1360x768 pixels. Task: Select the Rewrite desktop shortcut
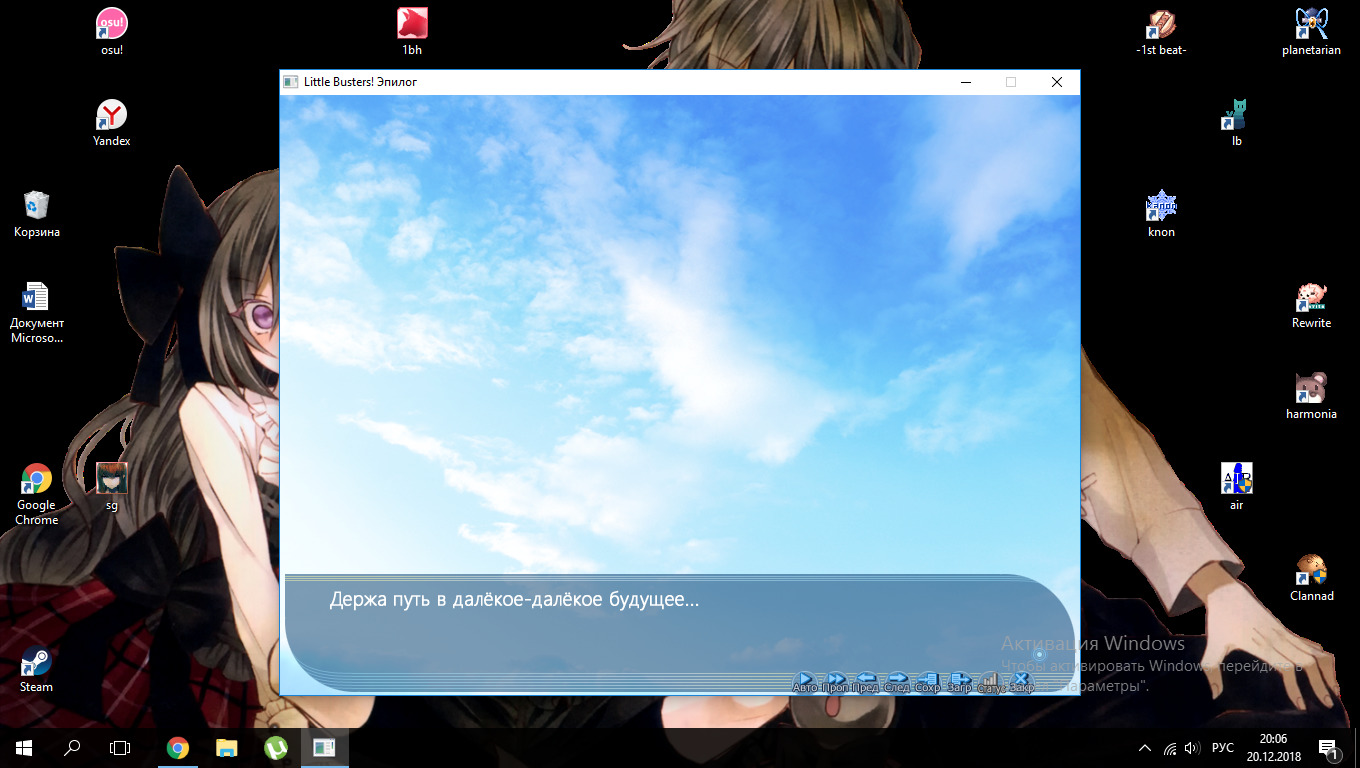click(1311, 304)
